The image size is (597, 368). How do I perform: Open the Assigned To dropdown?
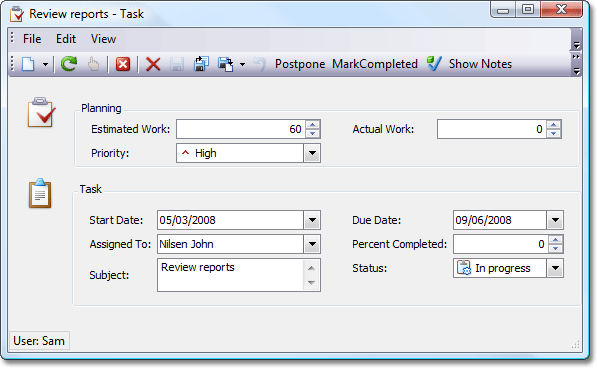pyautogui.click(x=312, y=244)
